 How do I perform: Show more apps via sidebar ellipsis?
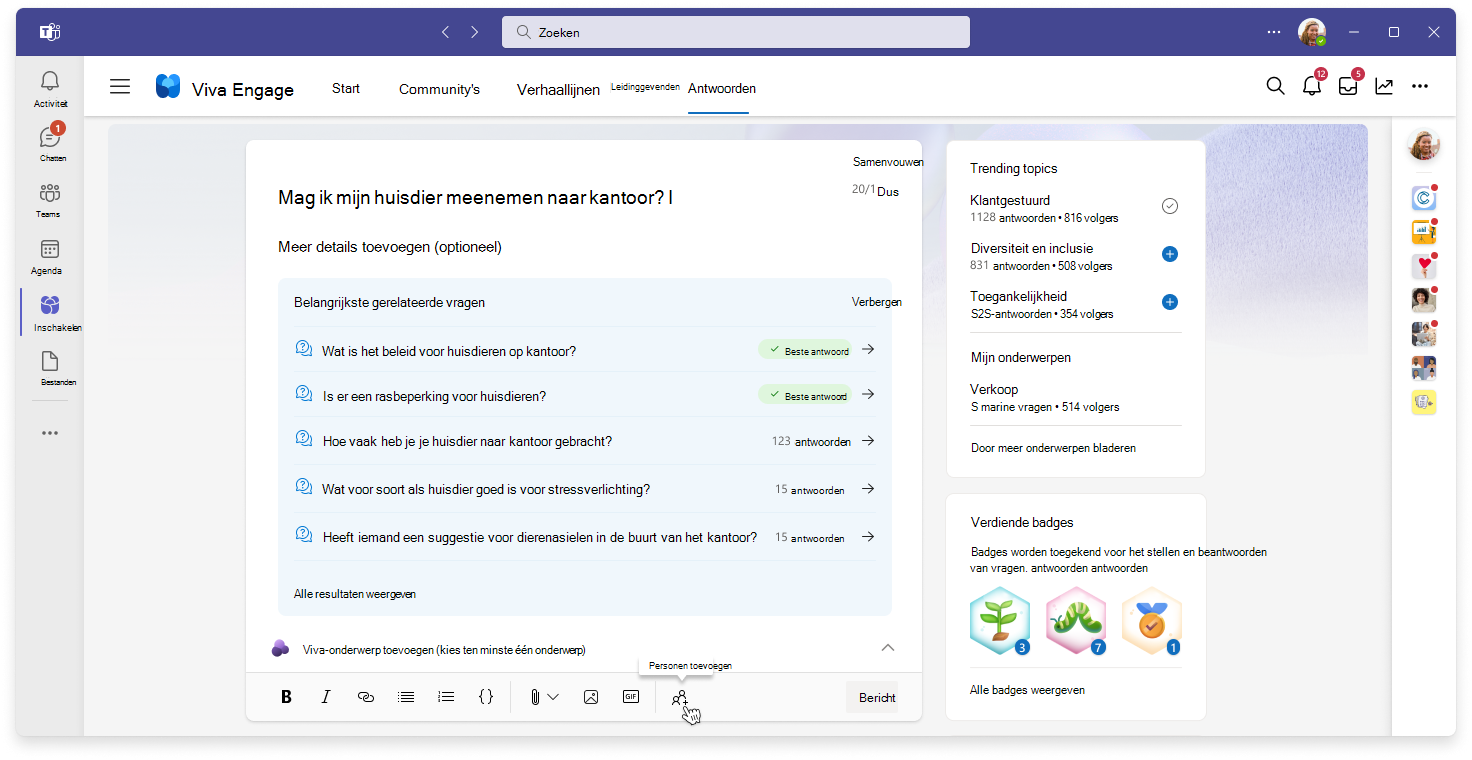[50, 433]
